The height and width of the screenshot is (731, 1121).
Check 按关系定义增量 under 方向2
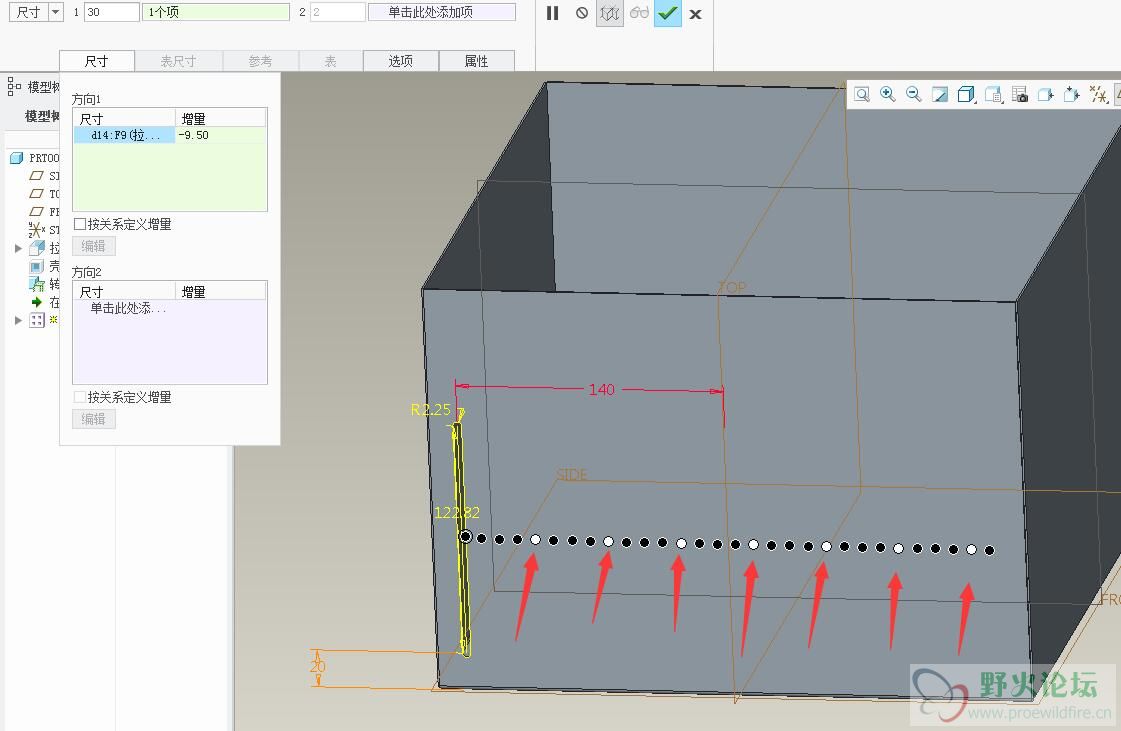pos(80,397)
